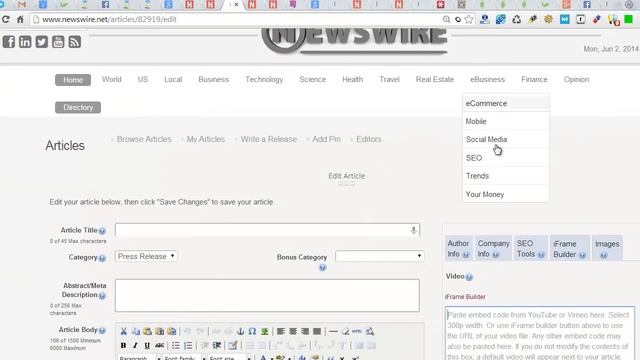Viewport: 640px width, 360px height.
Task: Open the special character Omega icon
Action: click(252, 331)
